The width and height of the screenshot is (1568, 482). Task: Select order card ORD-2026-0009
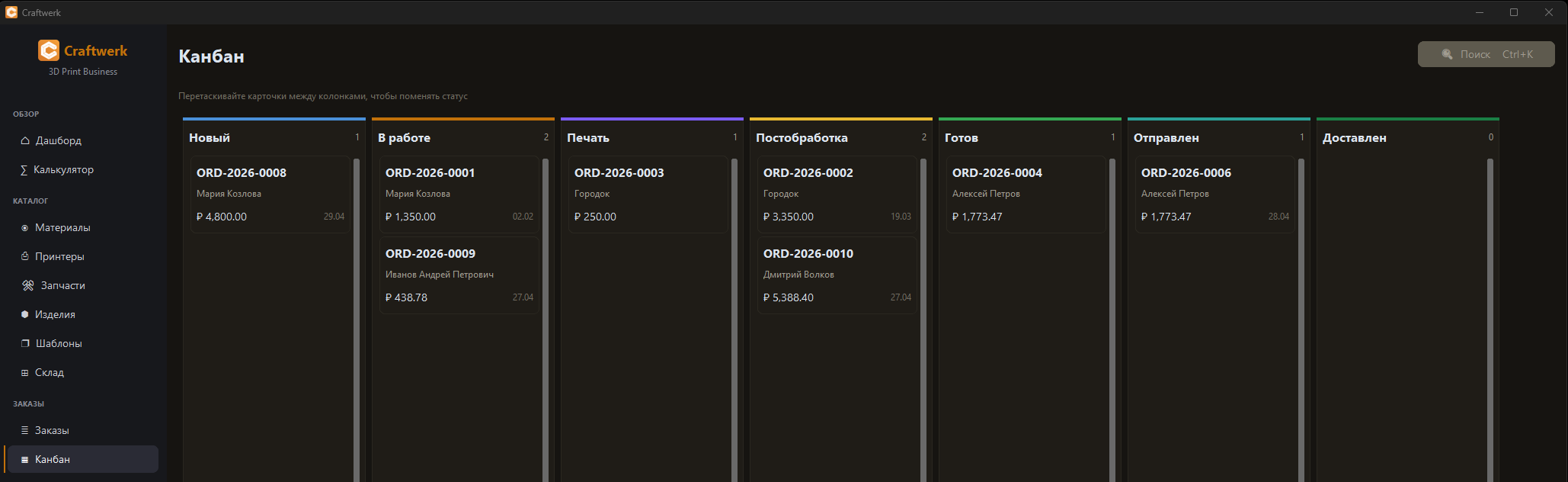(459, 275)
